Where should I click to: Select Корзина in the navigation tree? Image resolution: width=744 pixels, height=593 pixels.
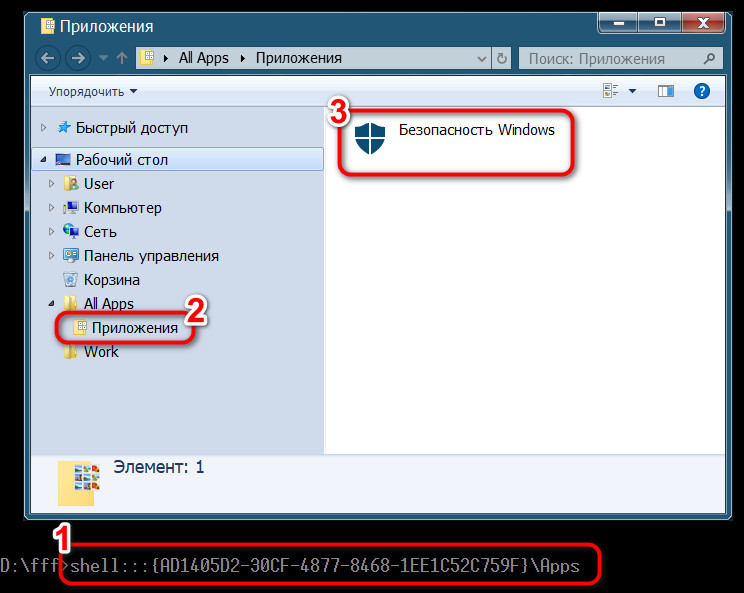pyautogui.click(x=111, y=280)
